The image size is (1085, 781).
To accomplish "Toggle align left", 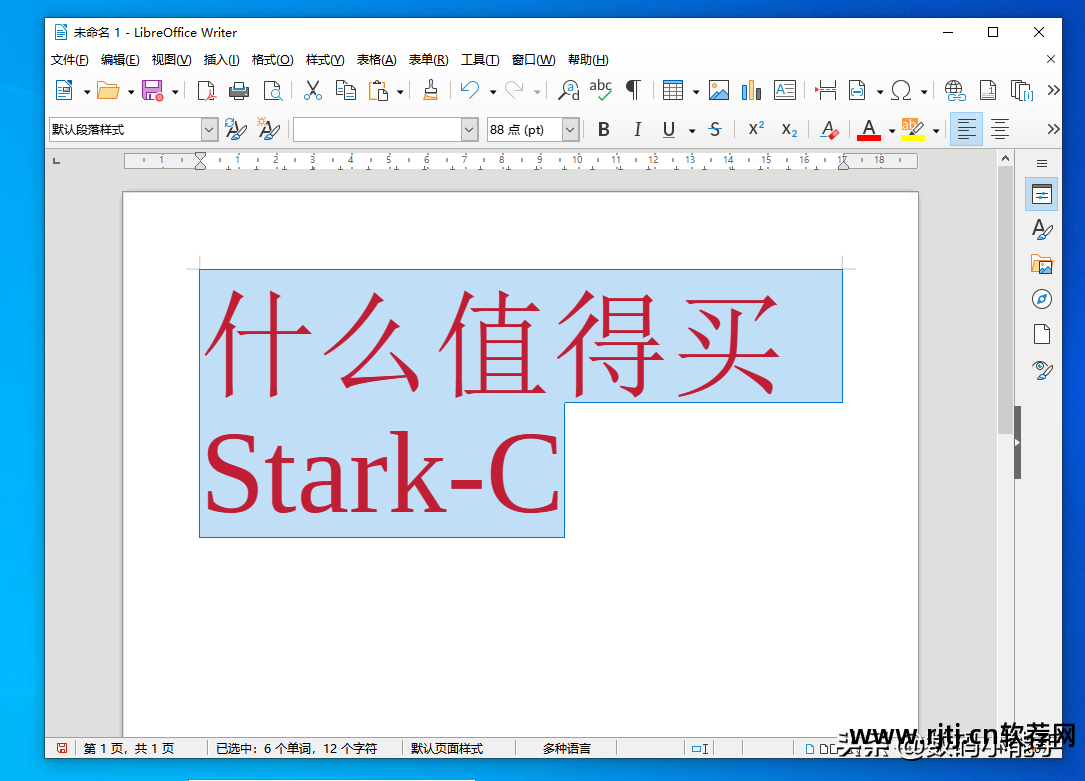I will click(x=966, y=129).
